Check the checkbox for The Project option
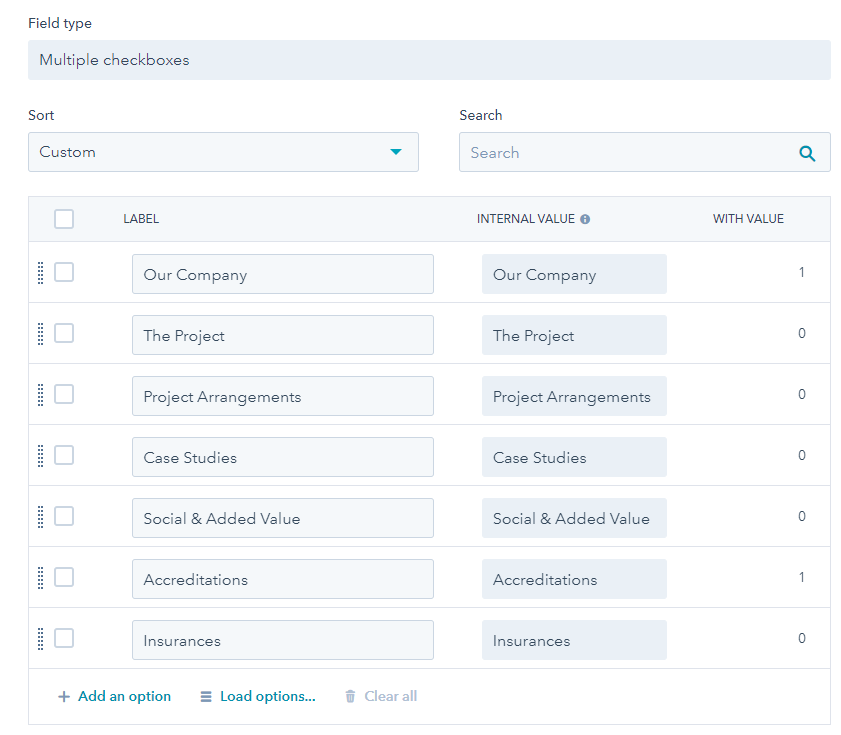Screen dimensions: 841x735 64,334
